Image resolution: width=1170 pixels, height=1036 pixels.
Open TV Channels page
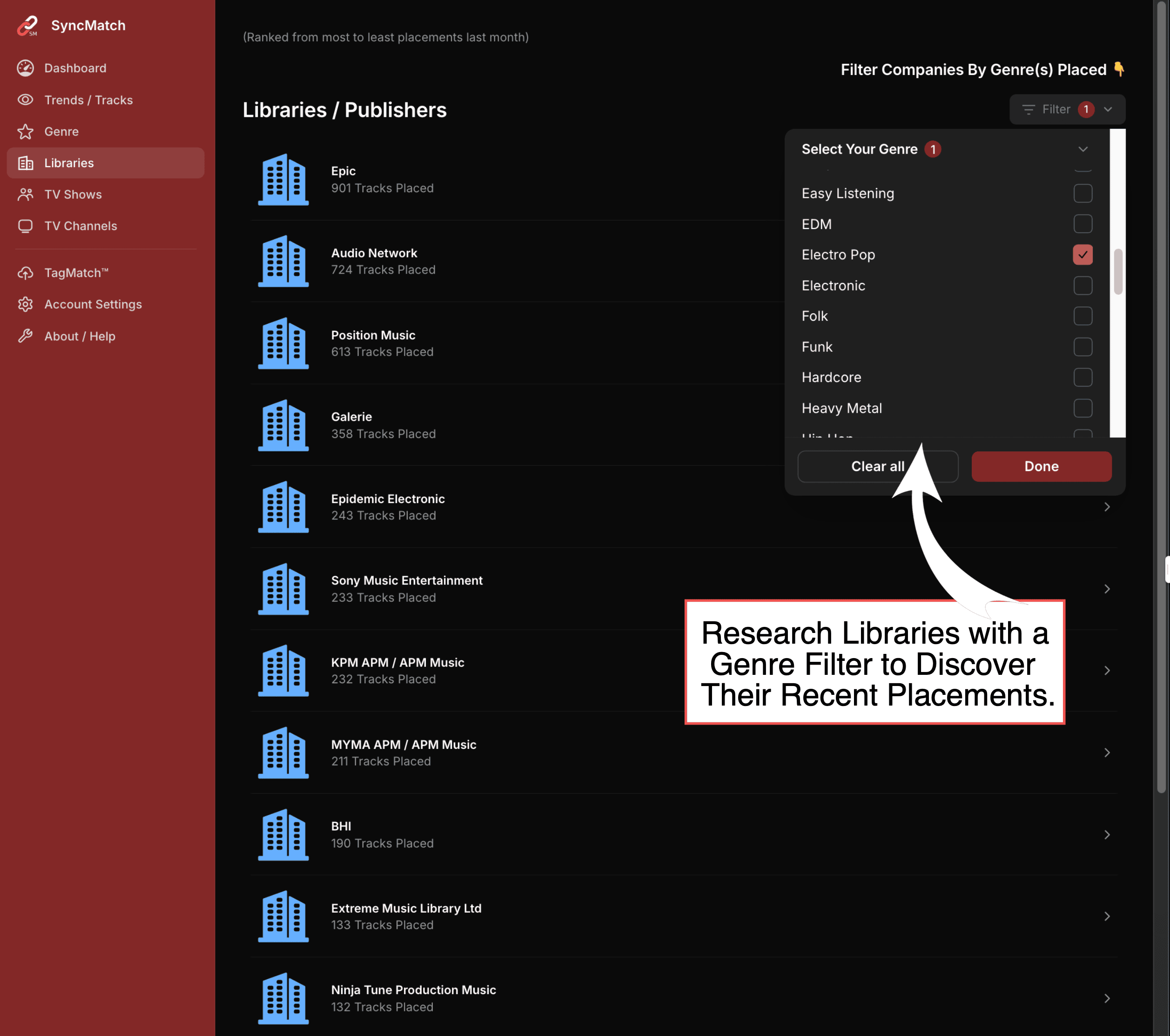pos(105,226)
